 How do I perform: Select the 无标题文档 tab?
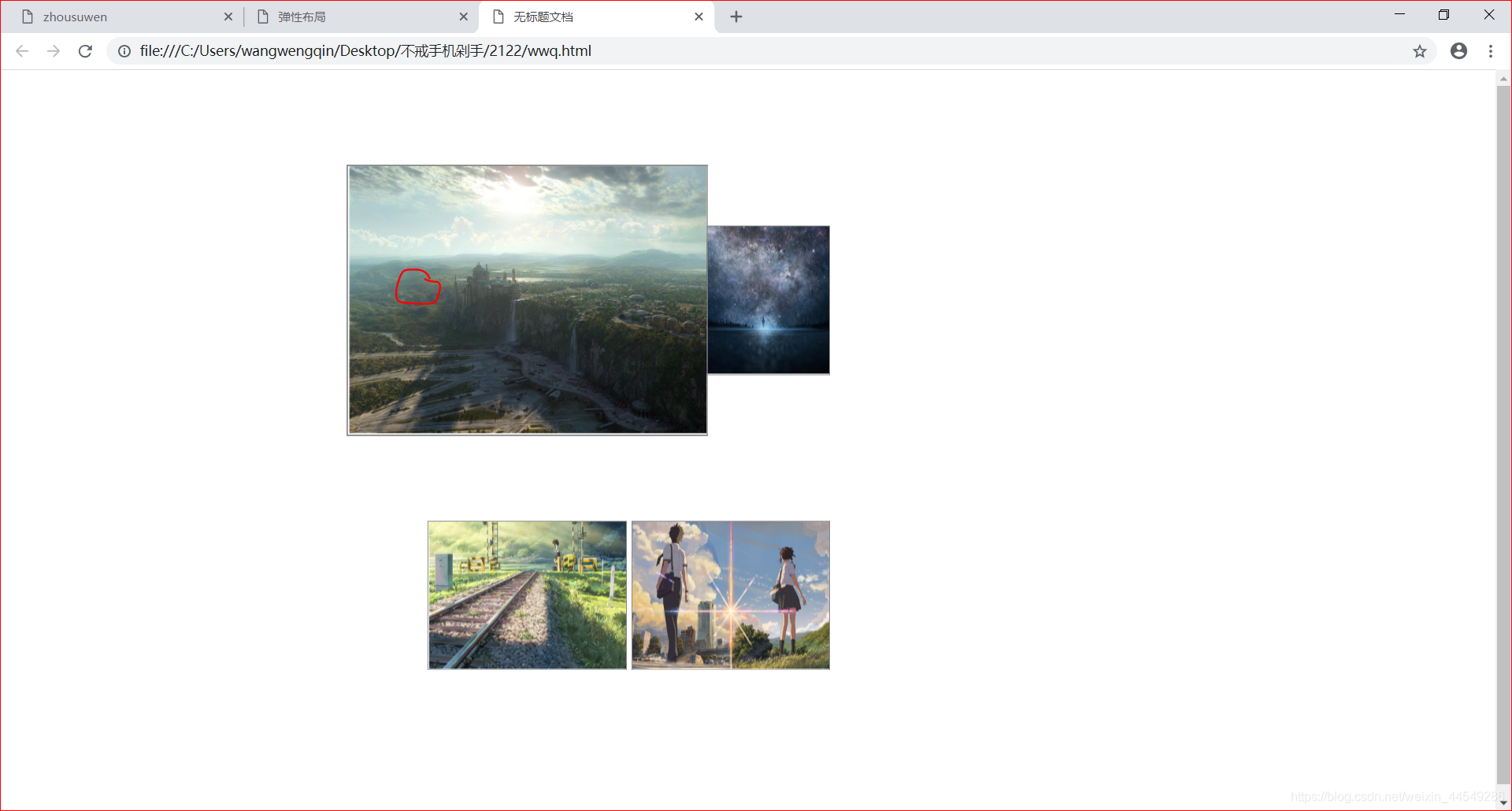596,17
